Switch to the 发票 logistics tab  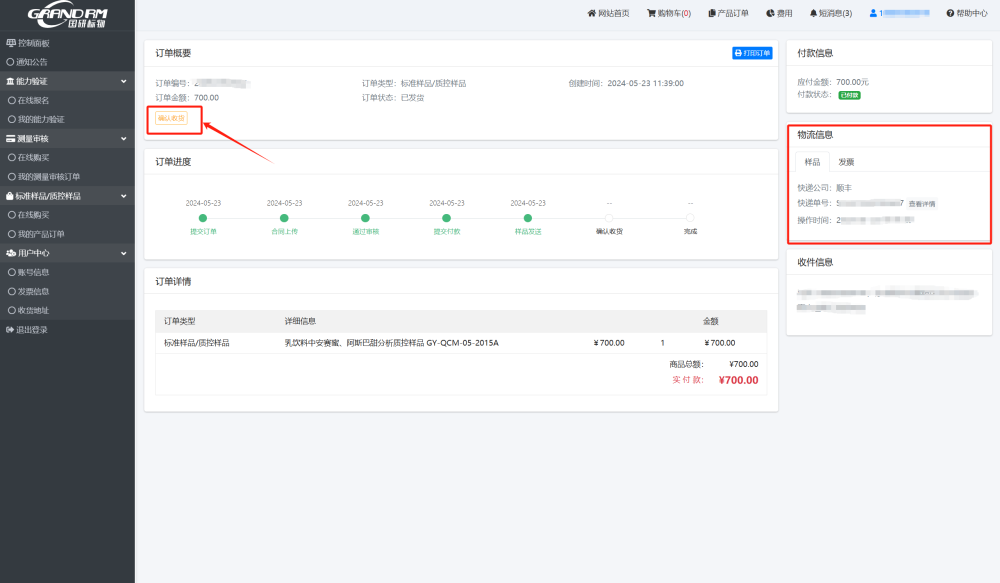(x=846, y=162)
